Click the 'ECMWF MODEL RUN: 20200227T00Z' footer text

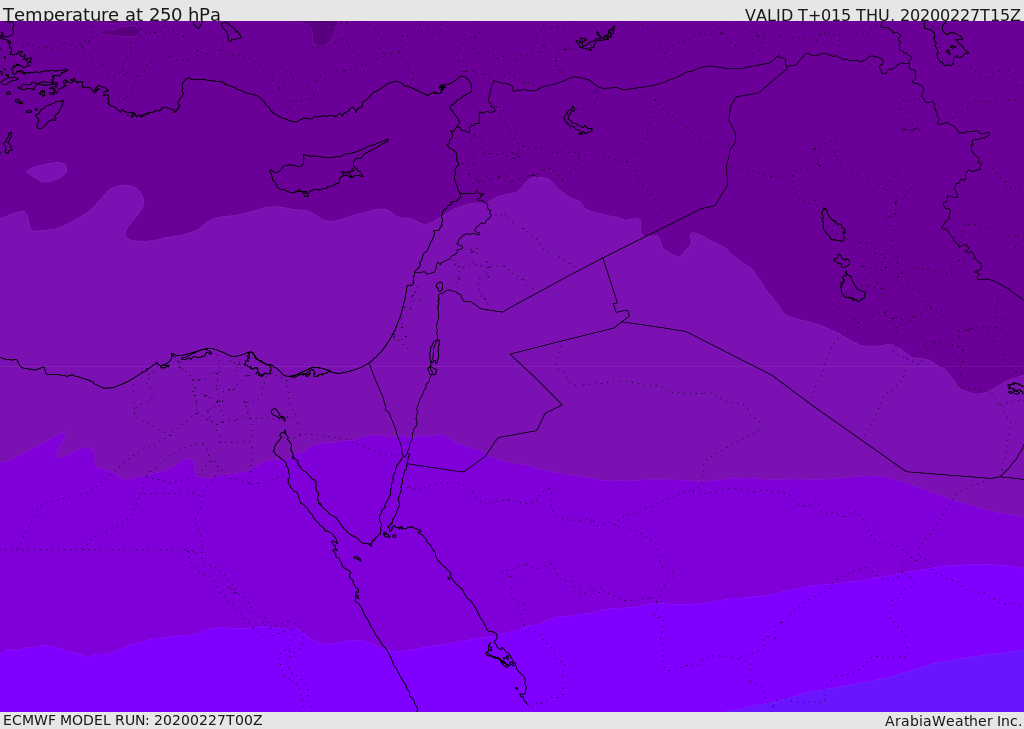pos(133,721)
